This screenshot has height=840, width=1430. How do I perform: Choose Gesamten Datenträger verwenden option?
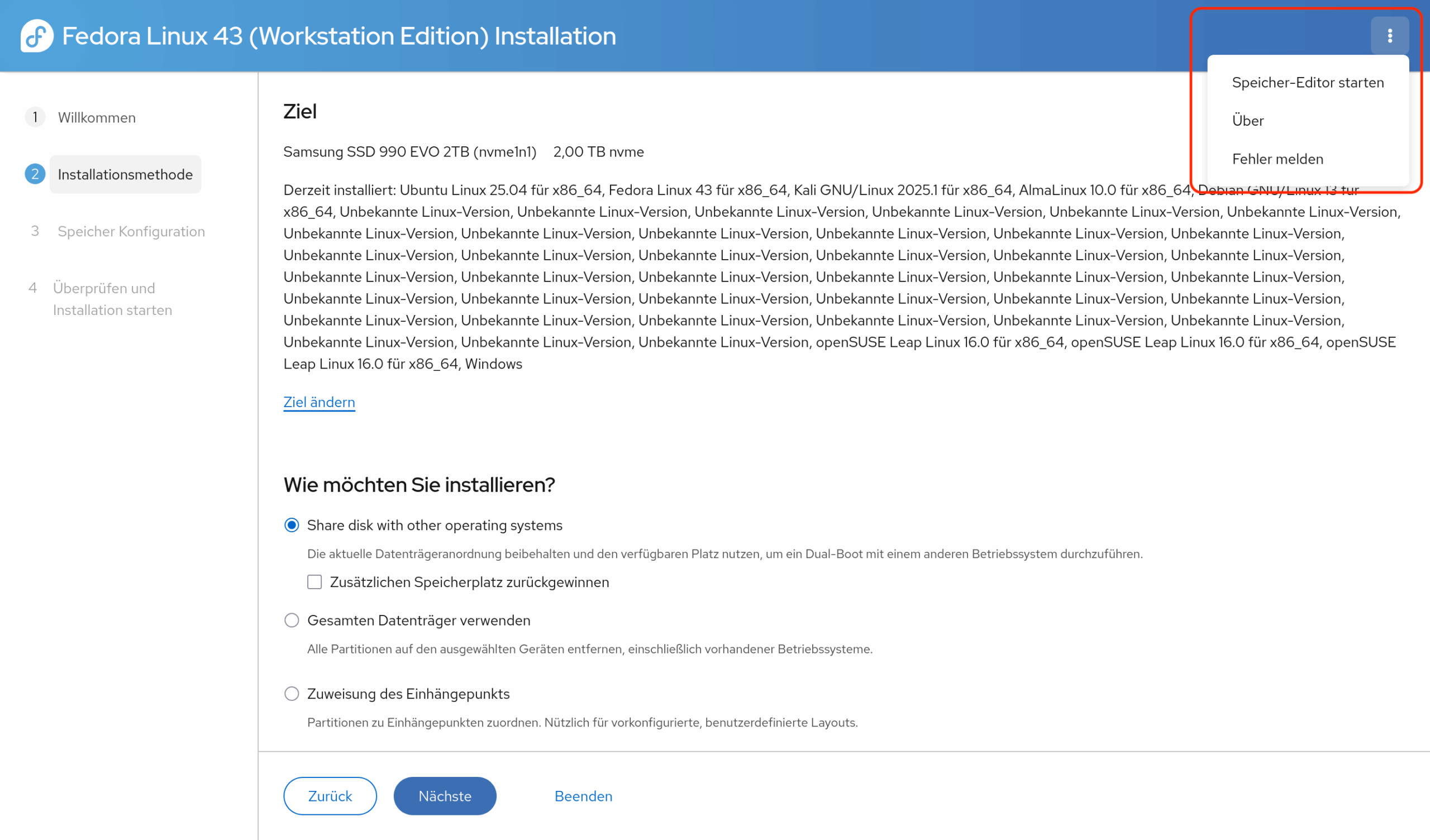(292, 621)
